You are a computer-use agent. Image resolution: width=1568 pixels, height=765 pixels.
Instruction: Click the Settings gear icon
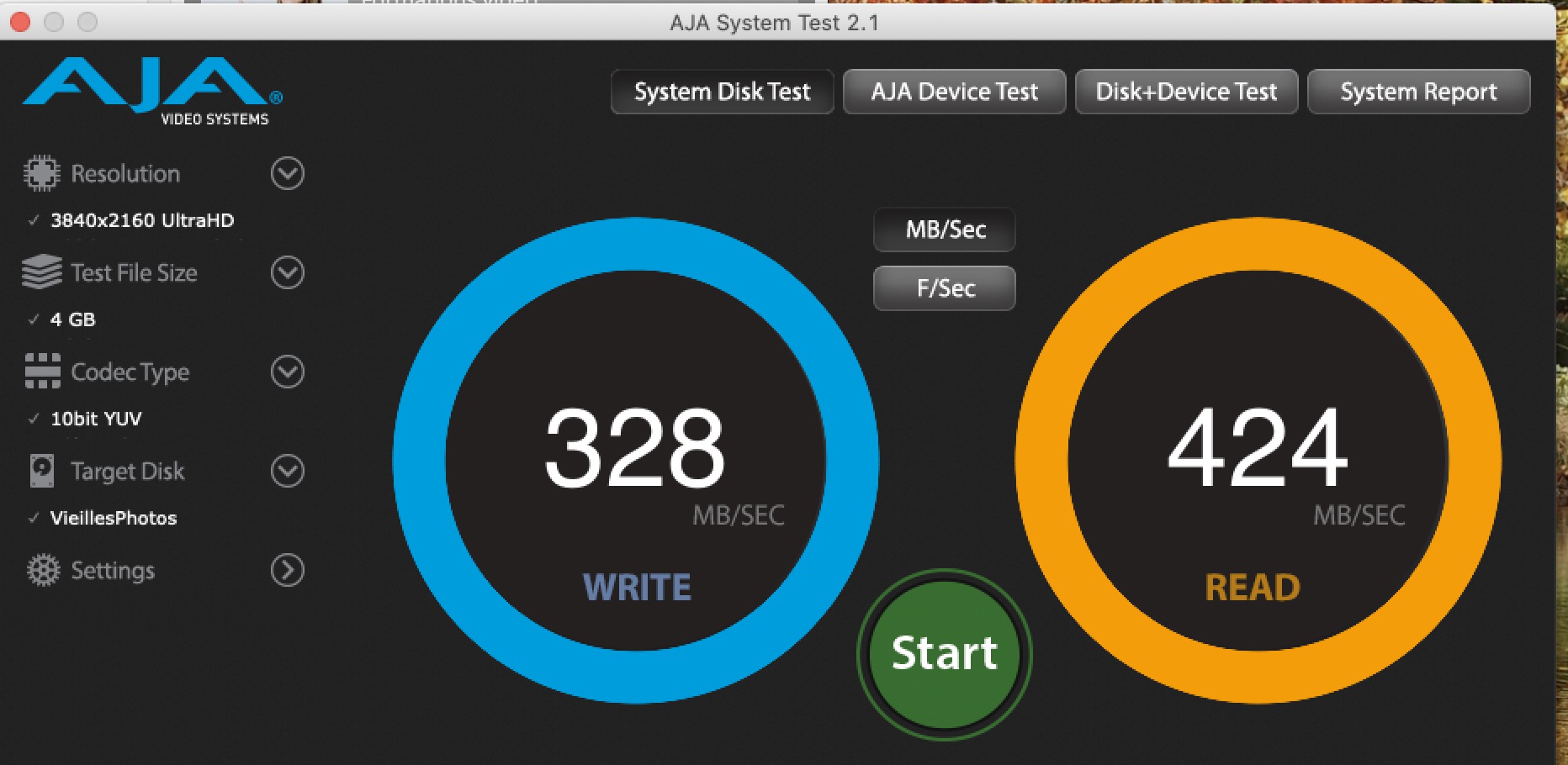(44, 570)
